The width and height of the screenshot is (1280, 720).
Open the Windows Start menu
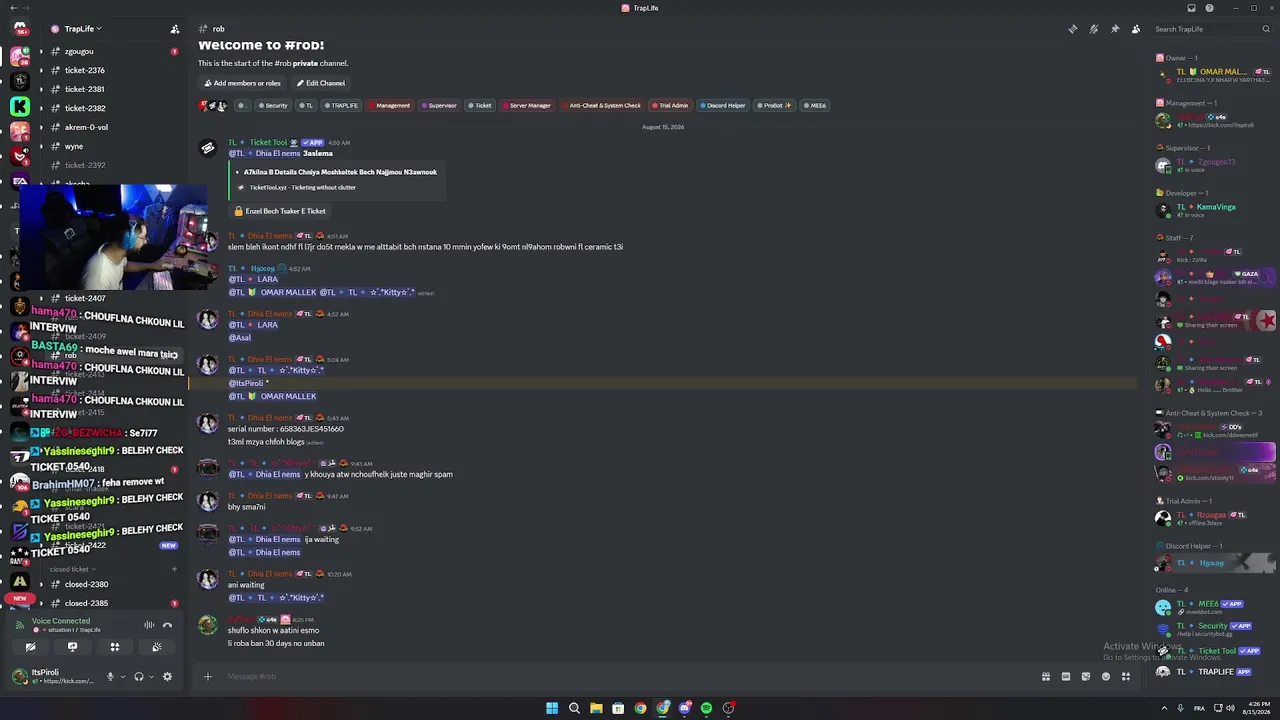[x=552, y=708]
